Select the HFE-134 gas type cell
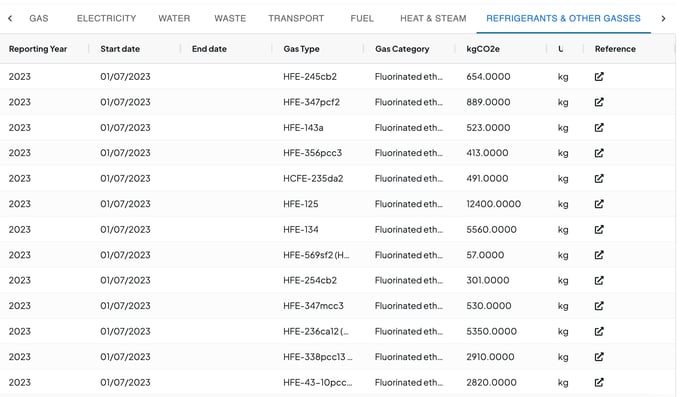Viewport: 688px width, 397px height. click(x=301, y=229)
